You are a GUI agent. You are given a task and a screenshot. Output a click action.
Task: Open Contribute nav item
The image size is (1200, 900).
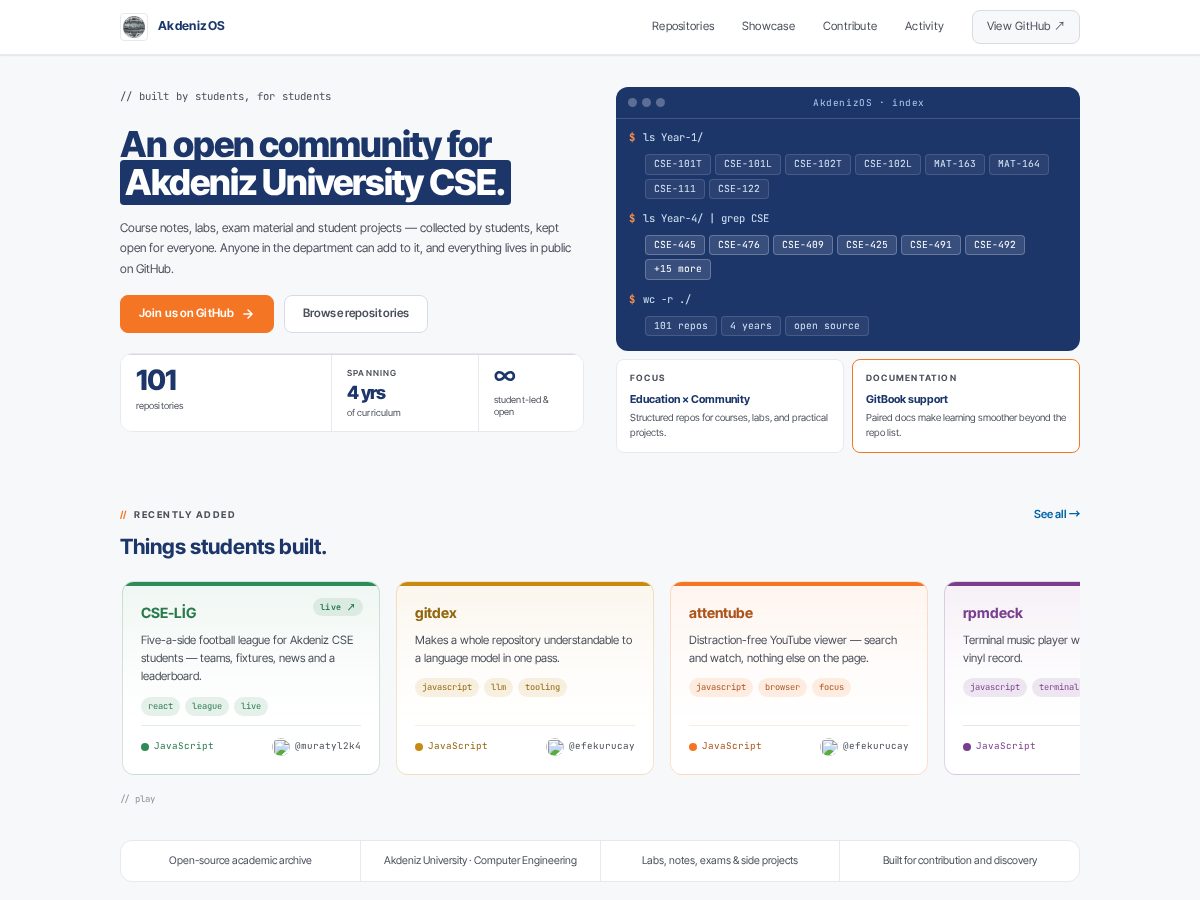(850, 26)
